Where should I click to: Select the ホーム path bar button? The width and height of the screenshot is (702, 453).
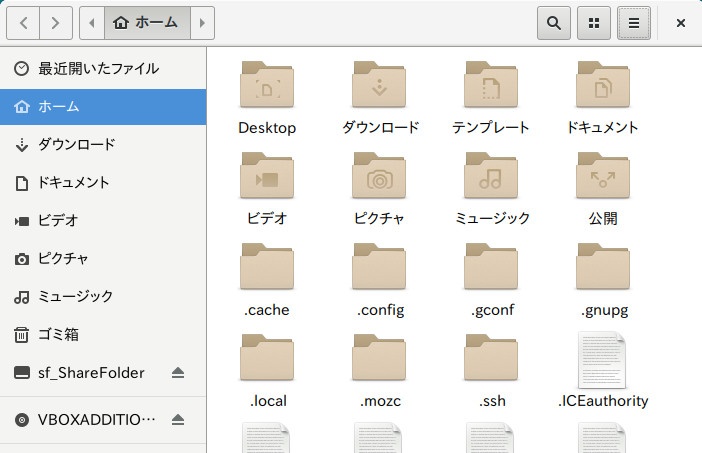tap(148, 23)
